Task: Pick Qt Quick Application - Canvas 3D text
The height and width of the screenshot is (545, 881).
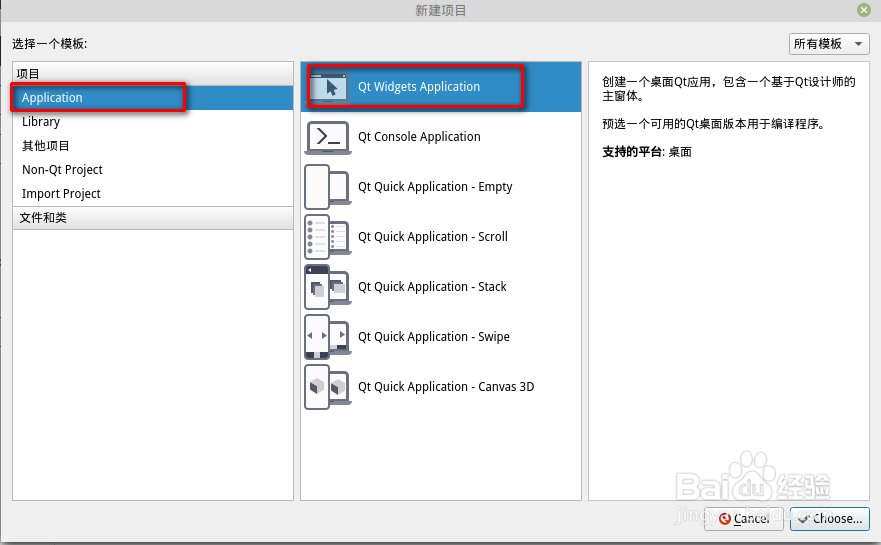Action: click(446, 387)
